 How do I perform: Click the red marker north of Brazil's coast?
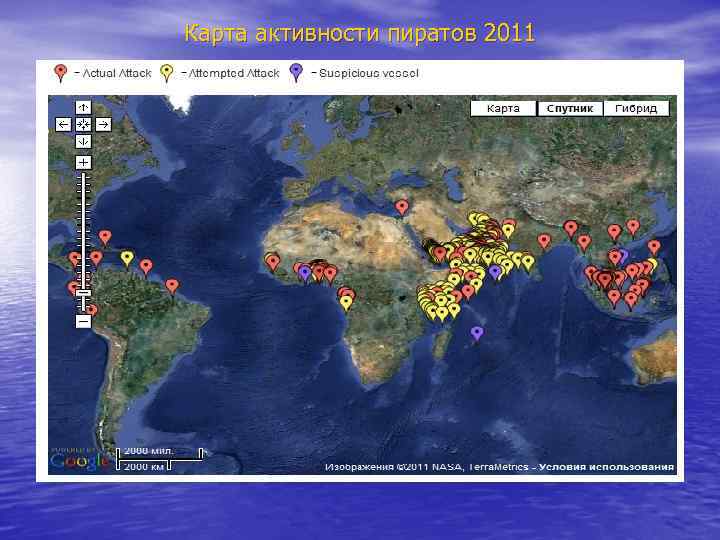(x=172, y=286)
